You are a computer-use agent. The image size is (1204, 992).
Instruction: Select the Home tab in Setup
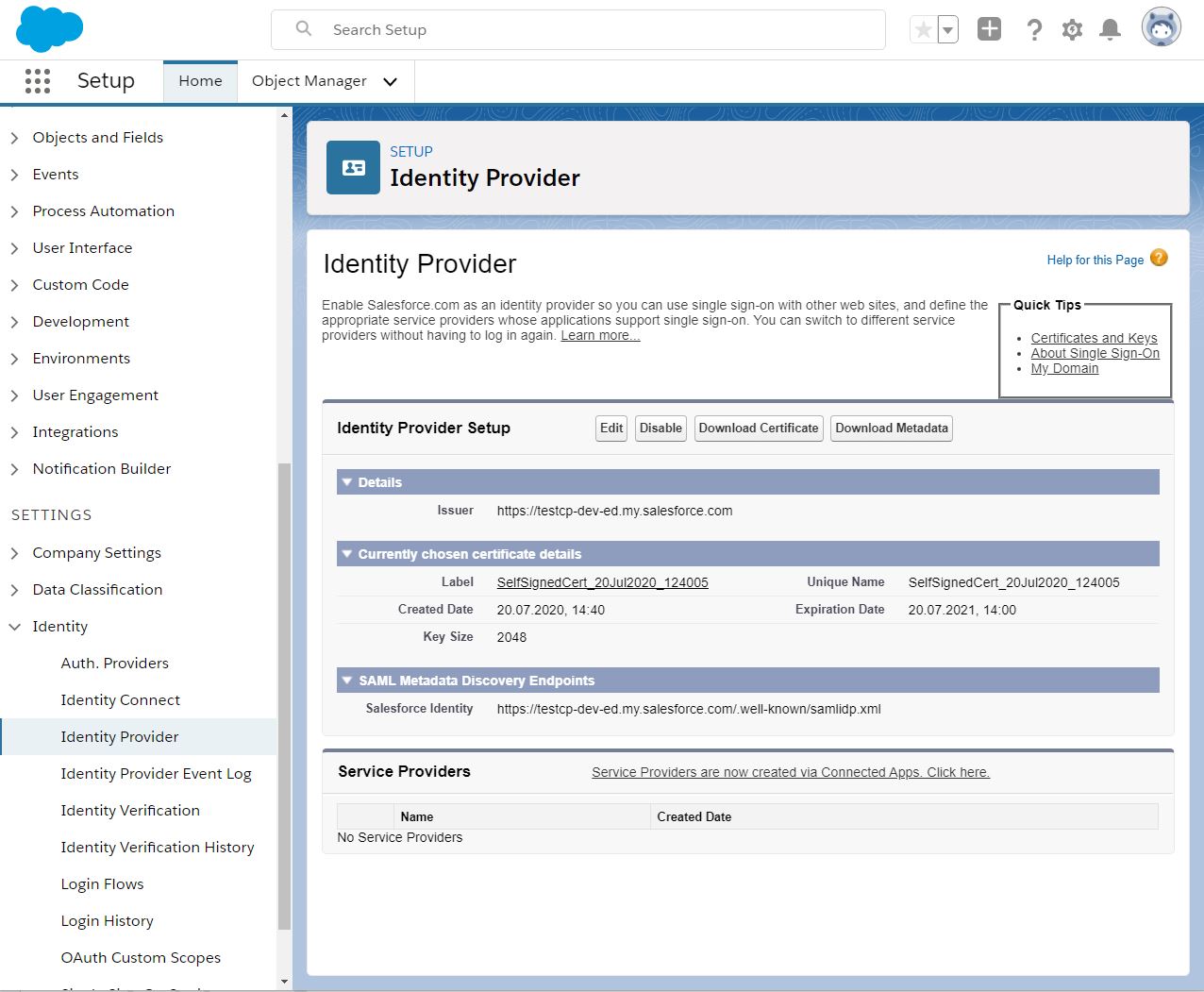[200, 81]
